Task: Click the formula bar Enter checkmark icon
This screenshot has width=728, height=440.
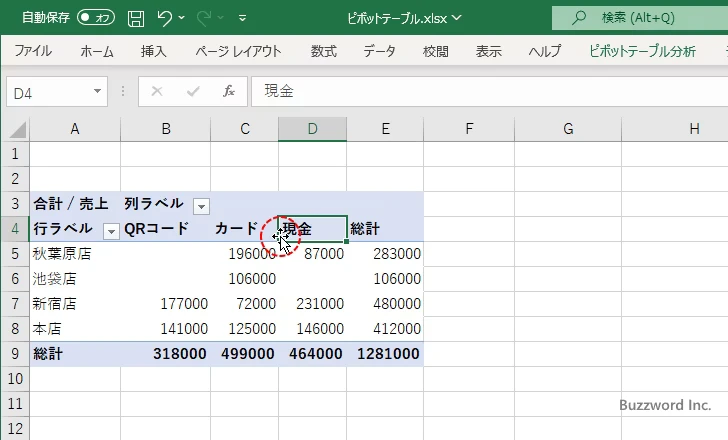Action: [193, 91]
